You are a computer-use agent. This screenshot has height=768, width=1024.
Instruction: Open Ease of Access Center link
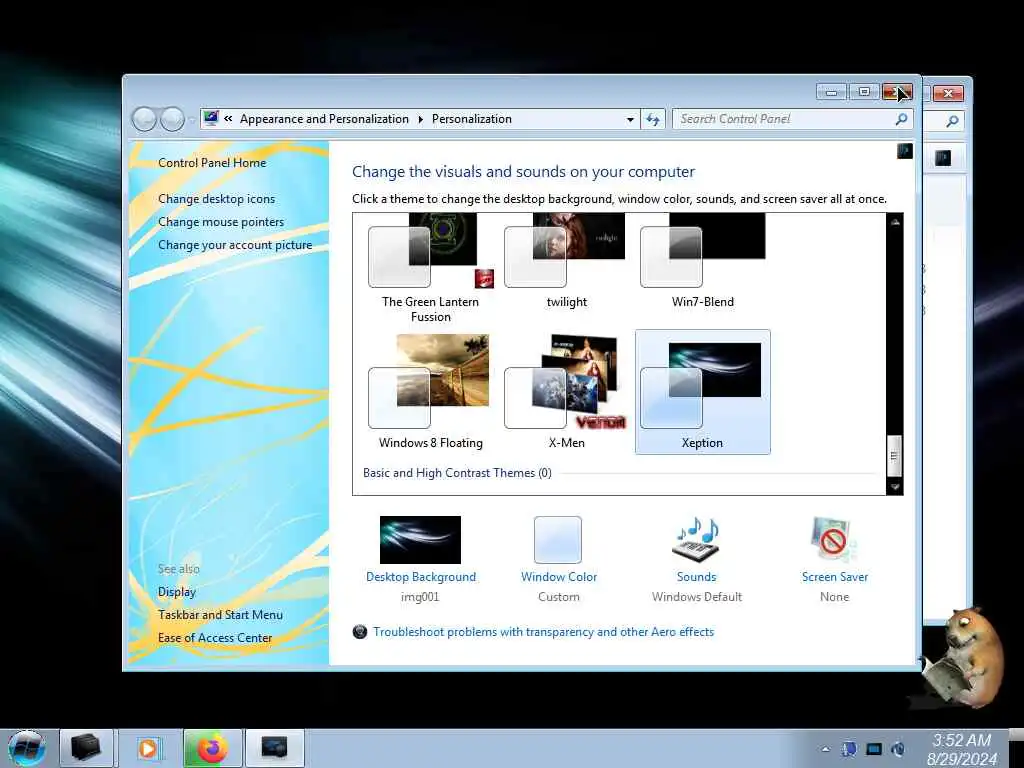215,637
